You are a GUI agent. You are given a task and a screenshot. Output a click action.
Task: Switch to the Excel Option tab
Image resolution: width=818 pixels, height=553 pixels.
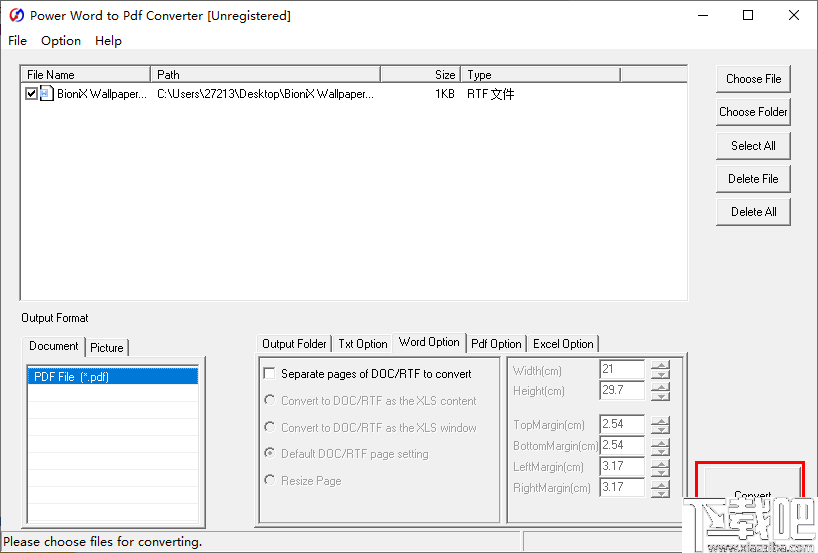(x=563, y=344)
